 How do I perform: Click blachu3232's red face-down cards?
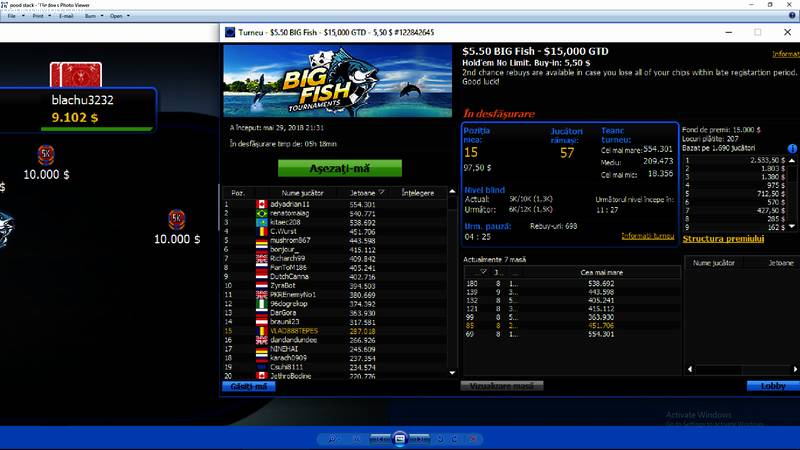click(76, 74)
